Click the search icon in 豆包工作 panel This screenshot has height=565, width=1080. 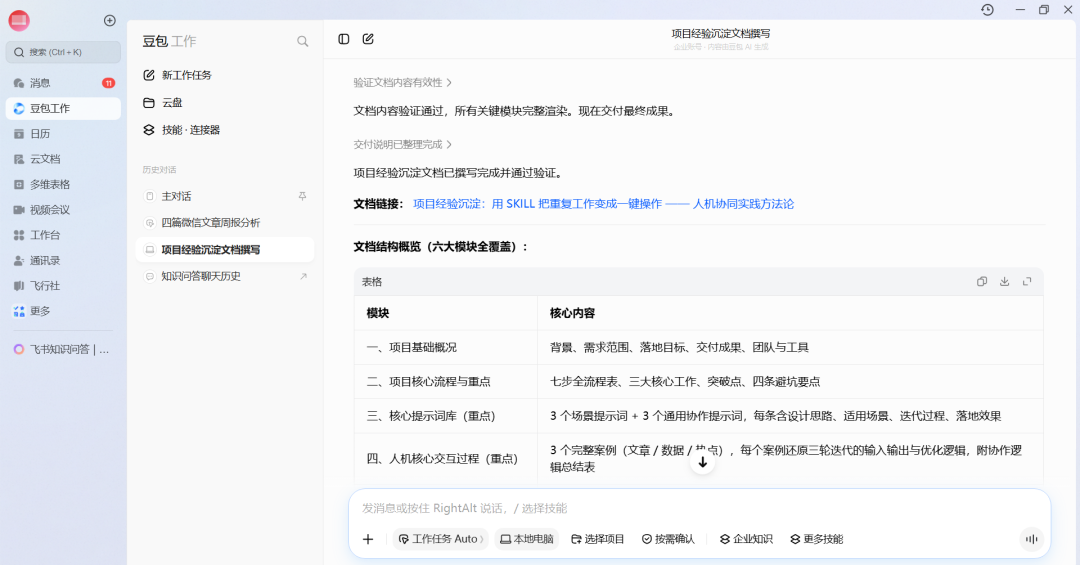point(302,41)
